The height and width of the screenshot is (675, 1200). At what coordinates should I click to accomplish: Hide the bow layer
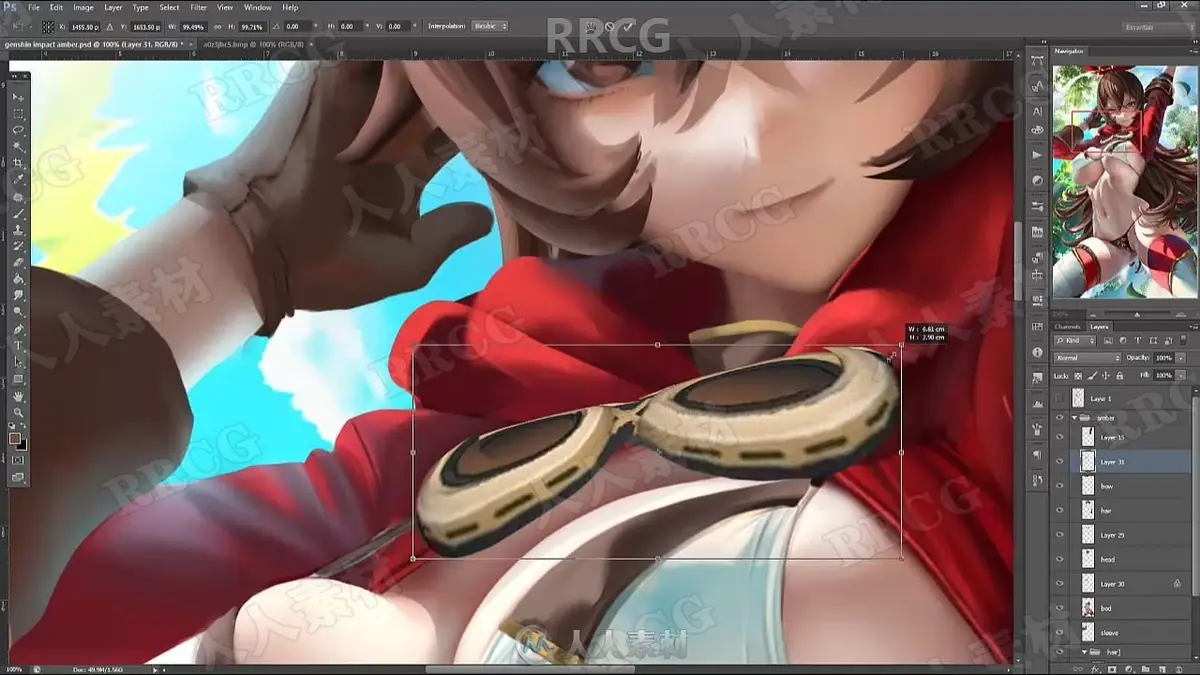1060,486
